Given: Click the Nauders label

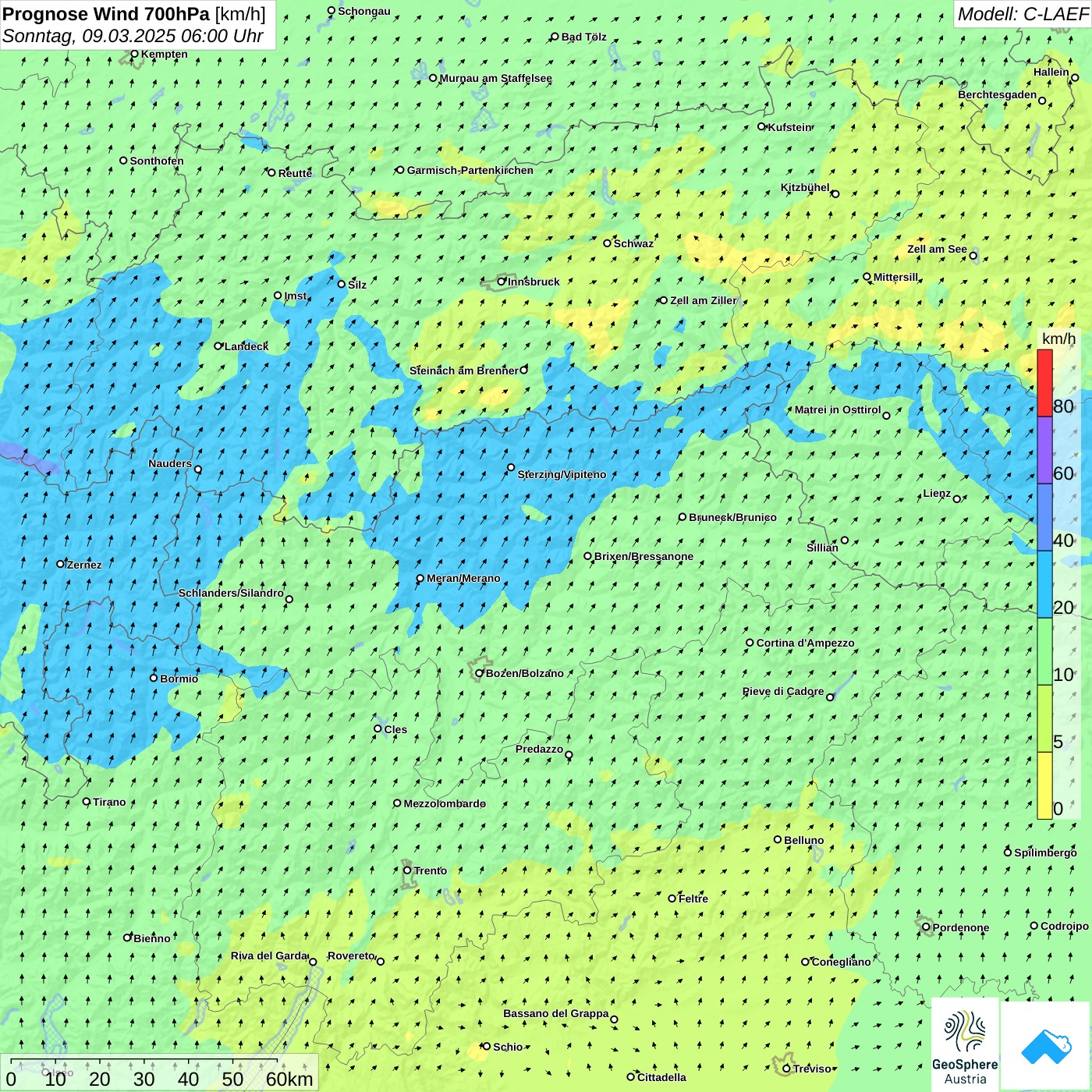Looking at the screenshot, I should click(170, 463).
